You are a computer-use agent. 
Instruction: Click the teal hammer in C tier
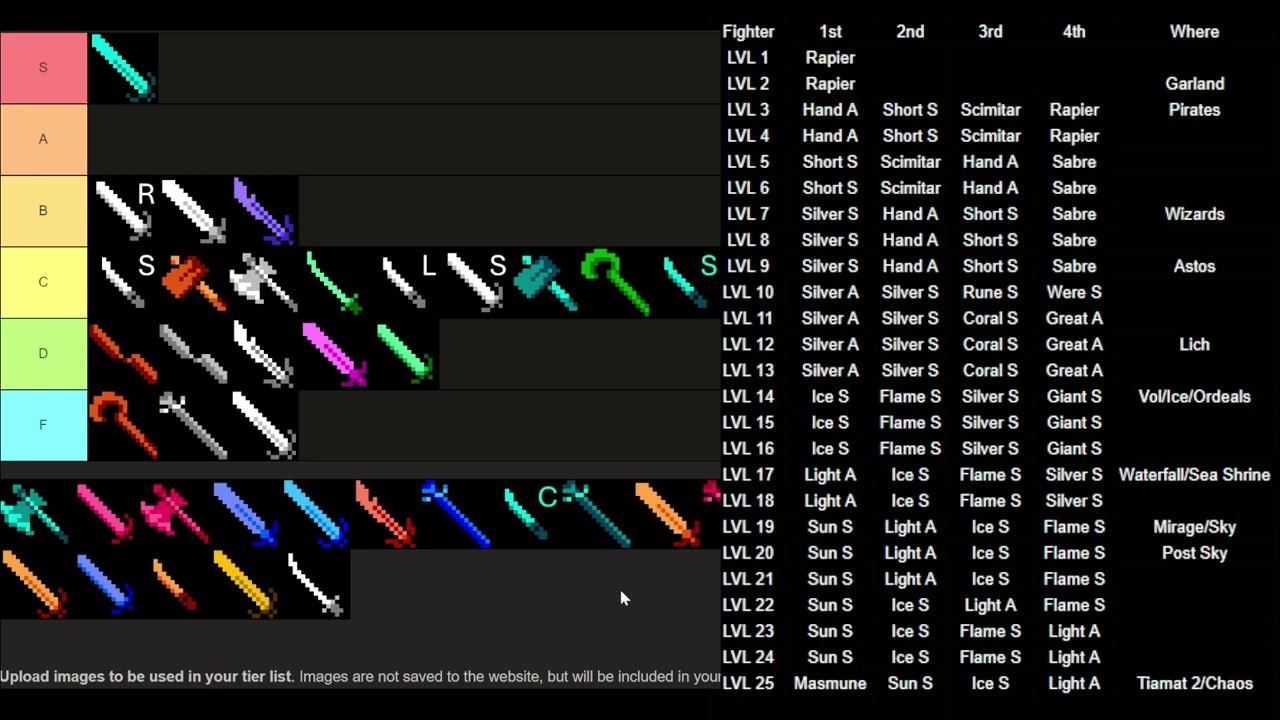(x=543, y=281)
